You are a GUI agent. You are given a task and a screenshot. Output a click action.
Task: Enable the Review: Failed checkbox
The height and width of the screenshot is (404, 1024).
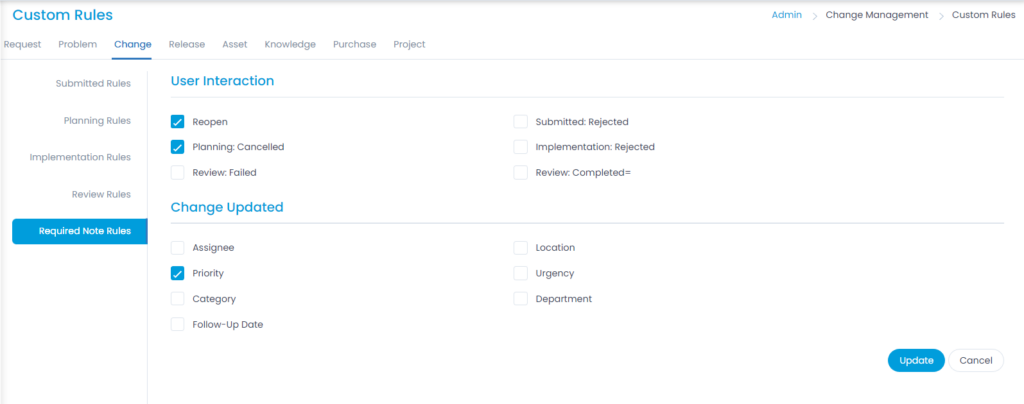178,172
